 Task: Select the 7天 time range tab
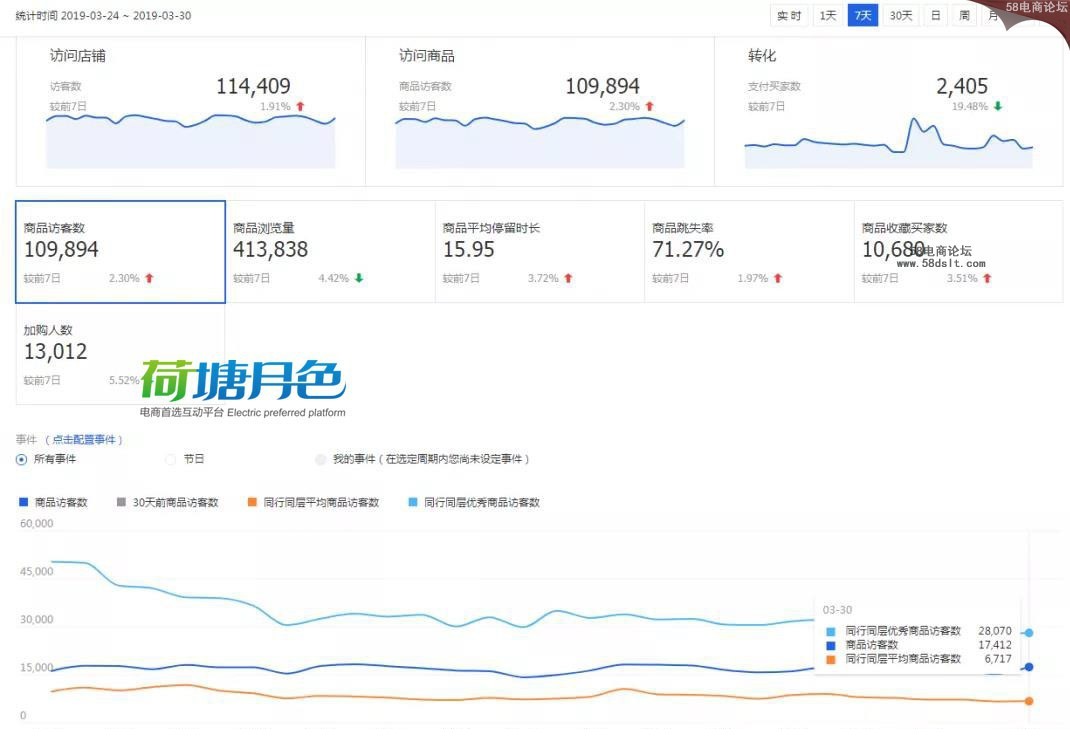[x=863, y=15]
